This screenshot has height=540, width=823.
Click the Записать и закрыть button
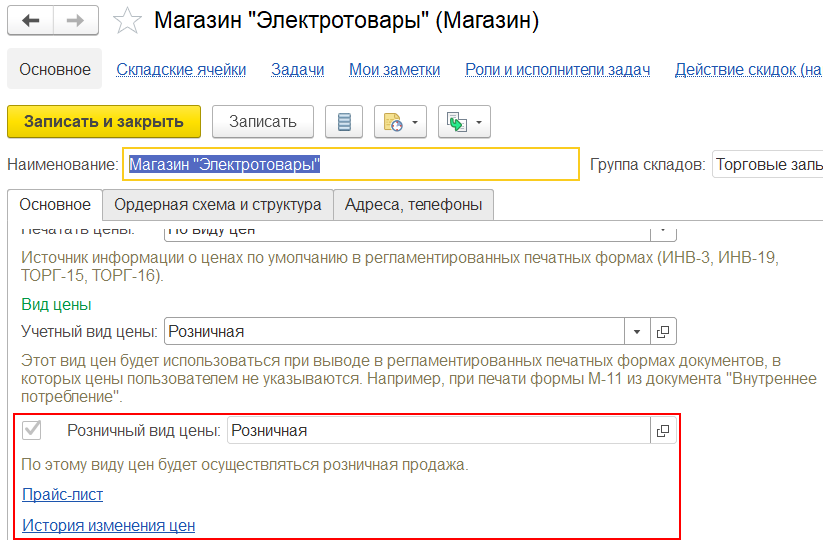pos(104,122)
